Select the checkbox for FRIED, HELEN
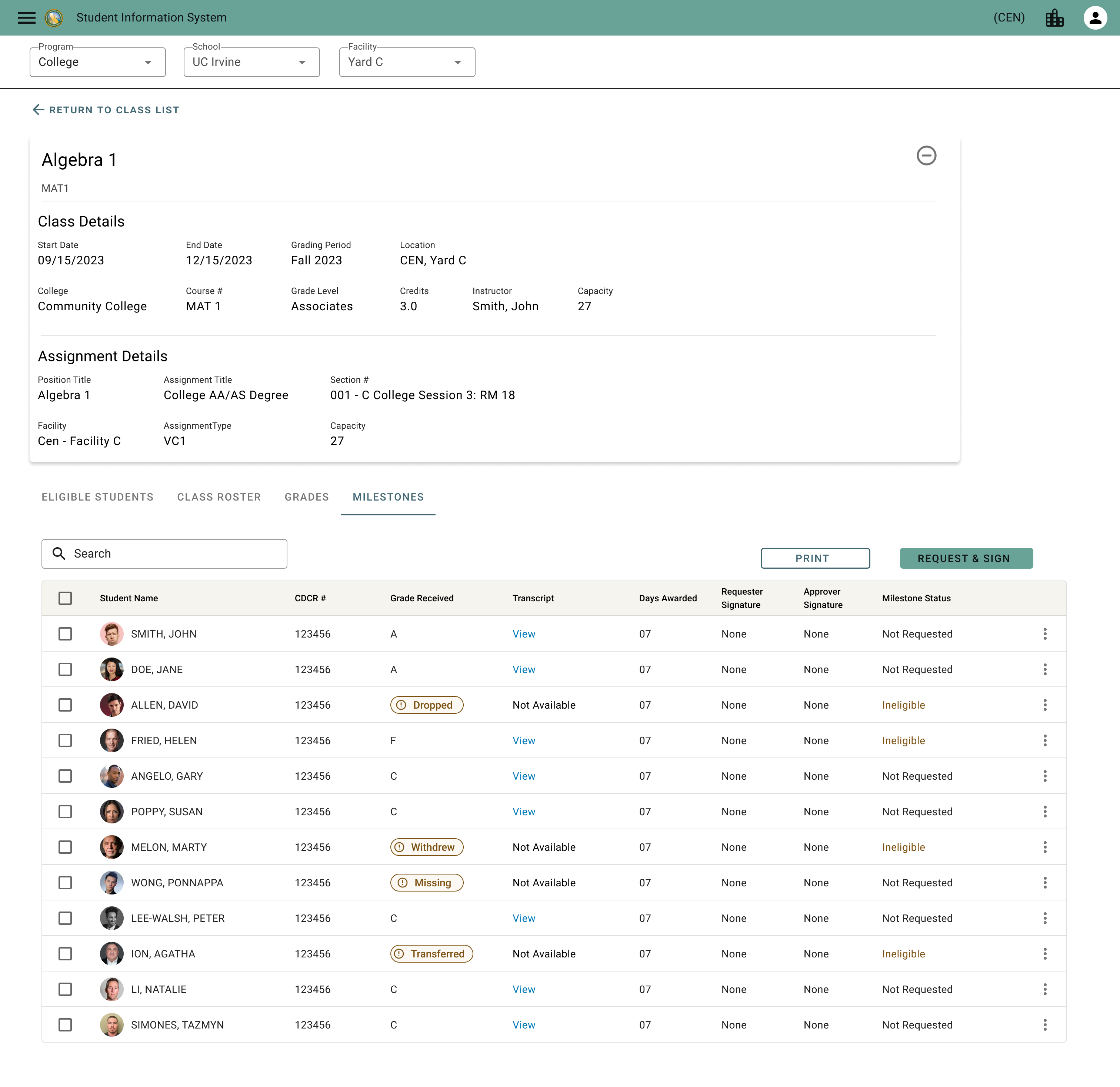 pyautogui.click(x=65, y=740)
